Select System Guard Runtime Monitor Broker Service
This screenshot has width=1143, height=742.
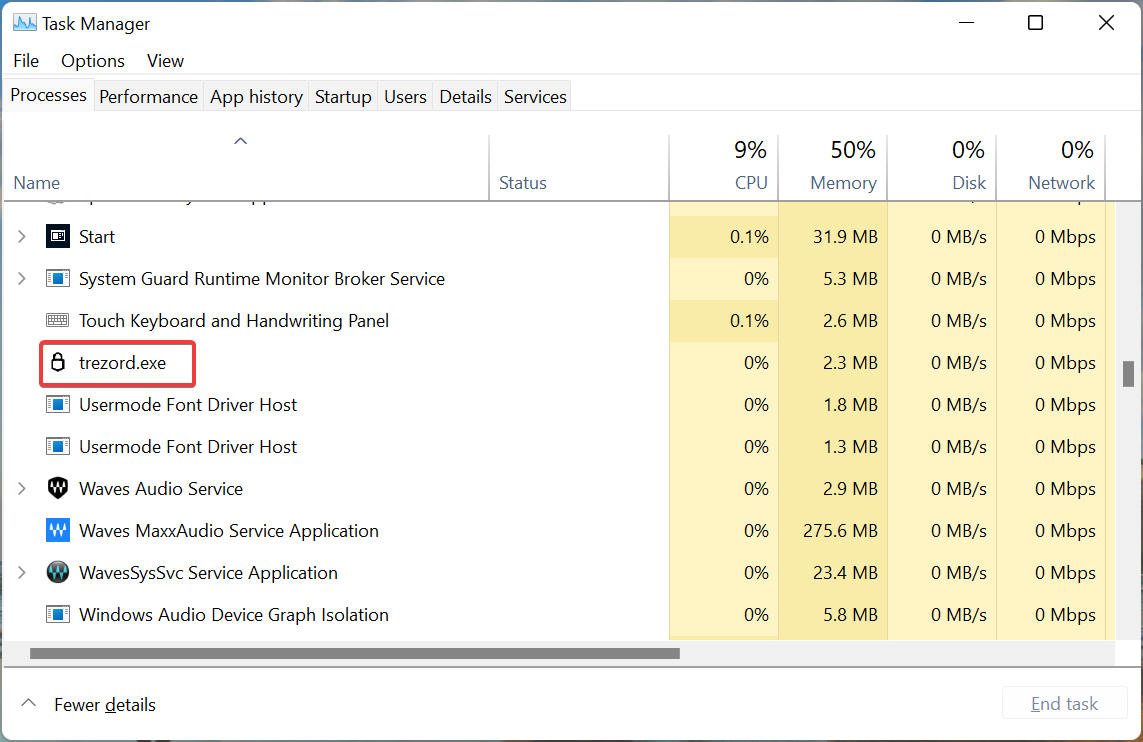[262, 278]
